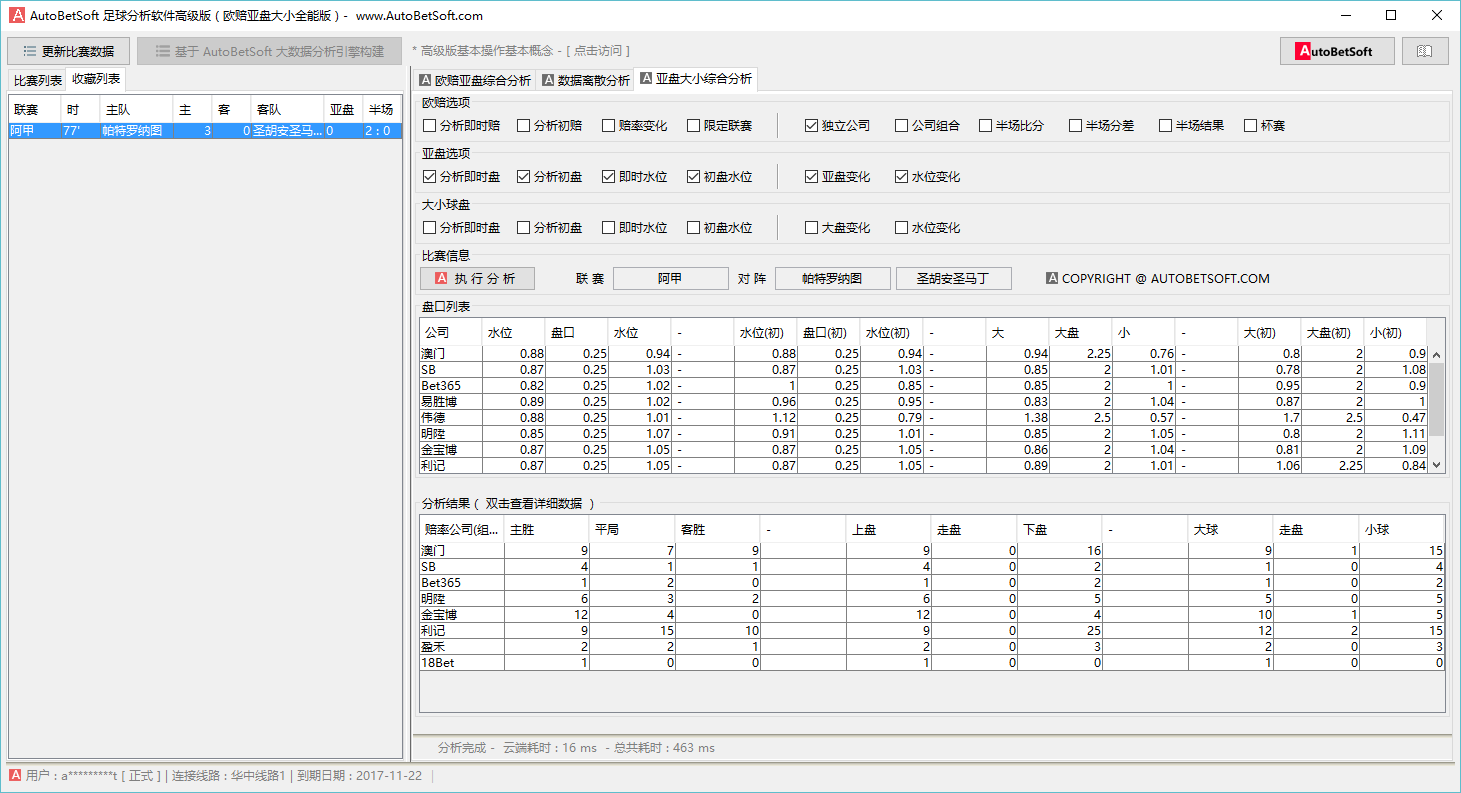Select 澳门 row in 盘口列表
Viewport: 1461px width, 793px height.
[923, 354]
